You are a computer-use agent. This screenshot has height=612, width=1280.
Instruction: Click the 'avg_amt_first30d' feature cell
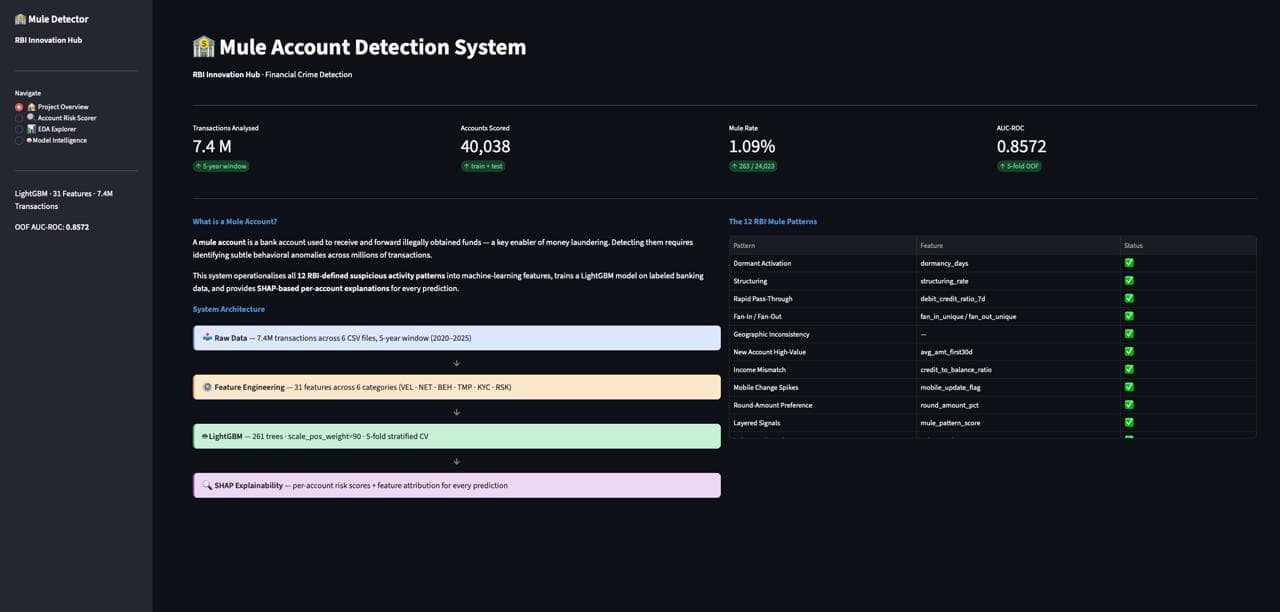click(x=1018, y=352)
